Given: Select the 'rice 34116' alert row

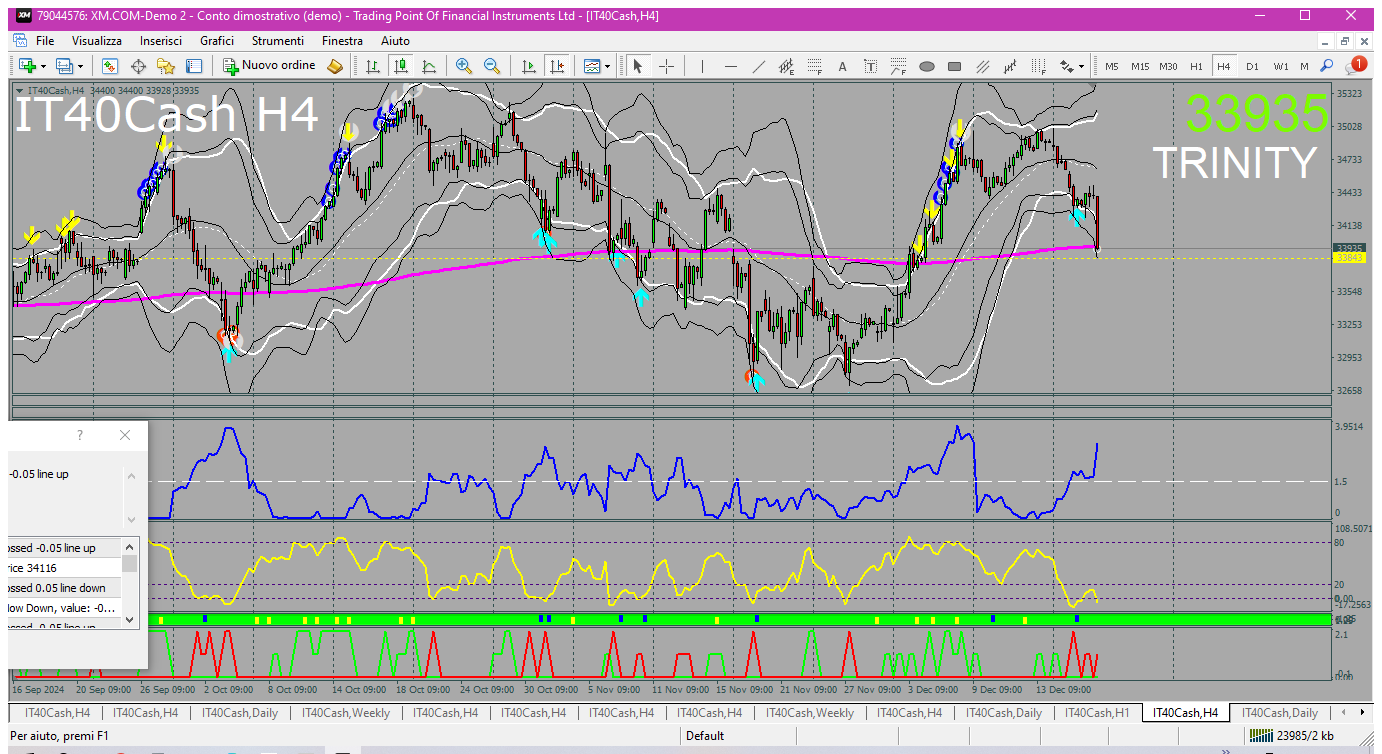Looking at the screenshot, I should point(64,568).
